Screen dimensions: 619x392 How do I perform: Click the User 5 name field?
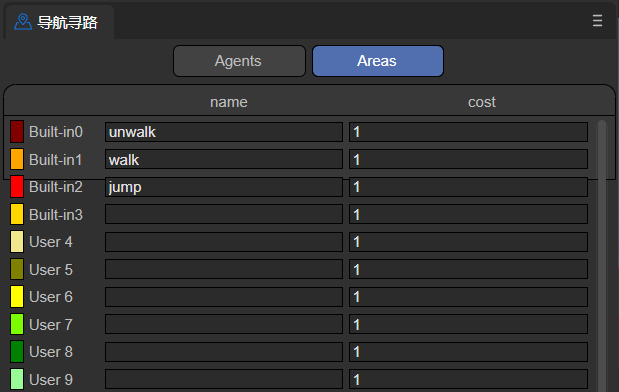(224, 269)
